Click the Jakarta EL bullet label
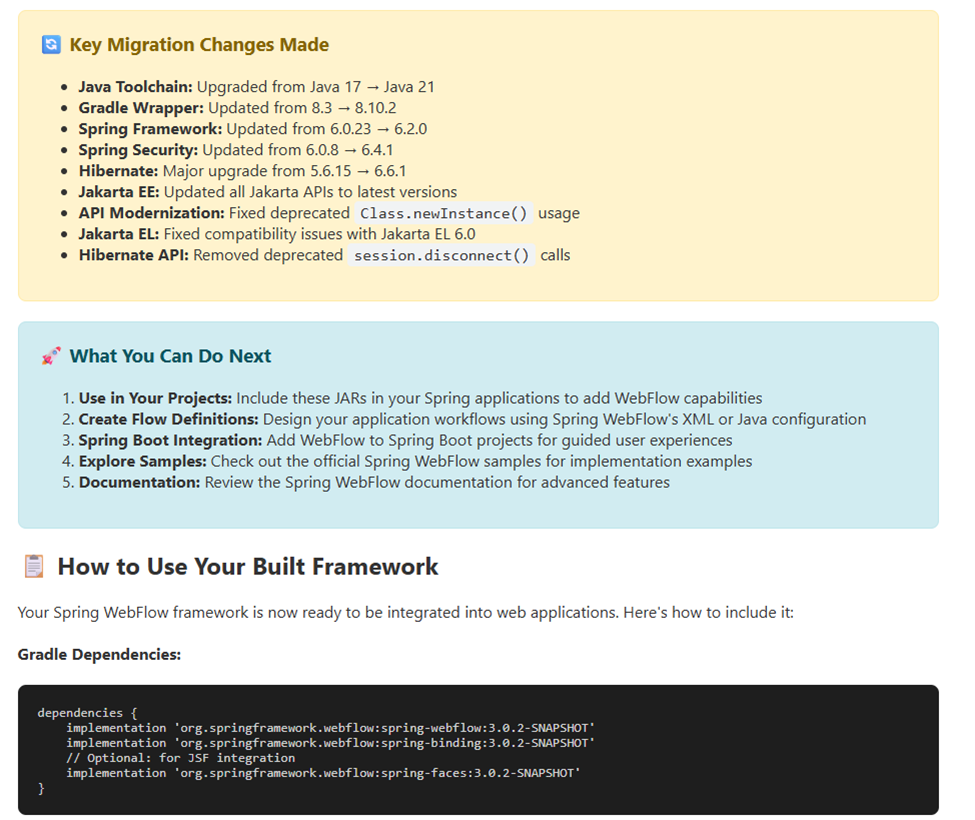 tap(119, 234)
